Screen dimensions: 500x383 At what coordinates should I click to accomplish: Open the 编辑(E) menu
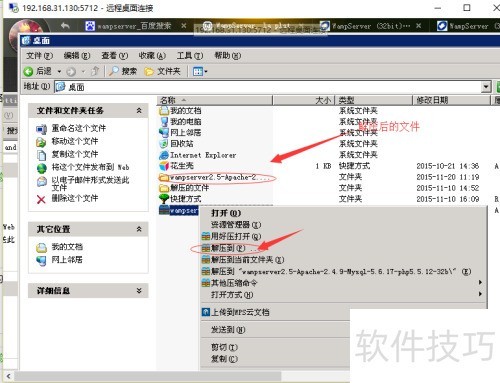(77, 56)
